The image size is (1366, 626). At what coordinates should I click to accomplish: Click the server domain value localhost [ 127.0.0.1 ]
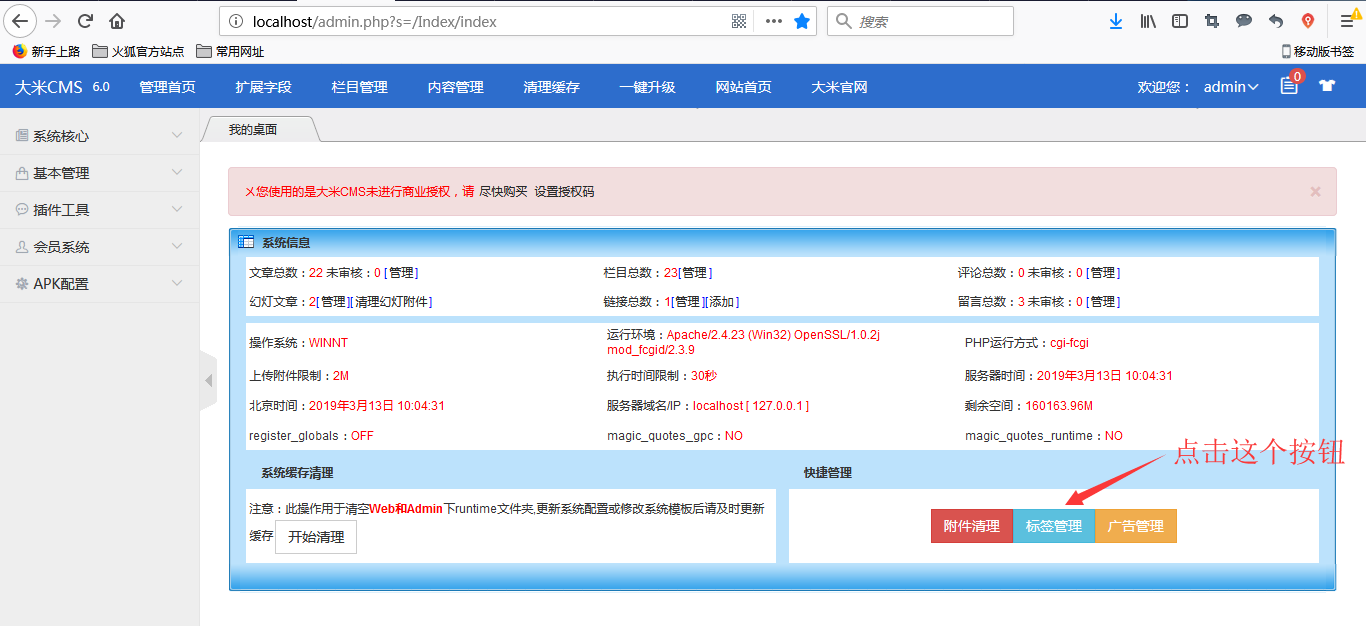click(751, 406)
